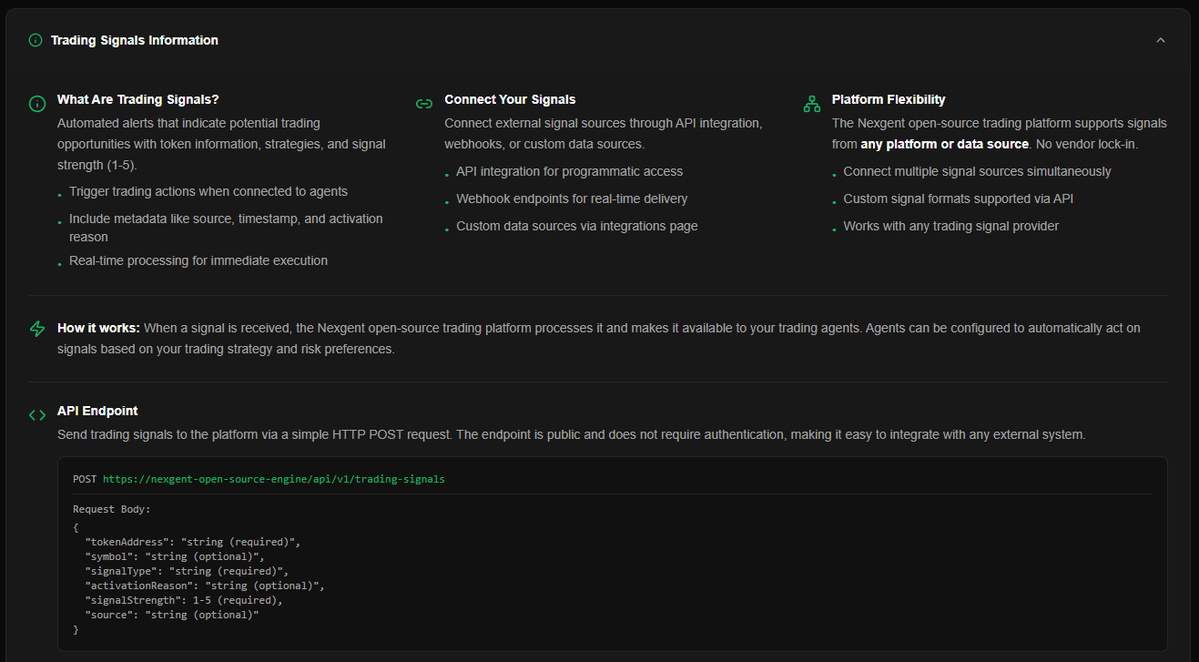Click bullet Include metadata like source, timestamp
Screen dimensions: 1199x662
click(x=226, y=228)
